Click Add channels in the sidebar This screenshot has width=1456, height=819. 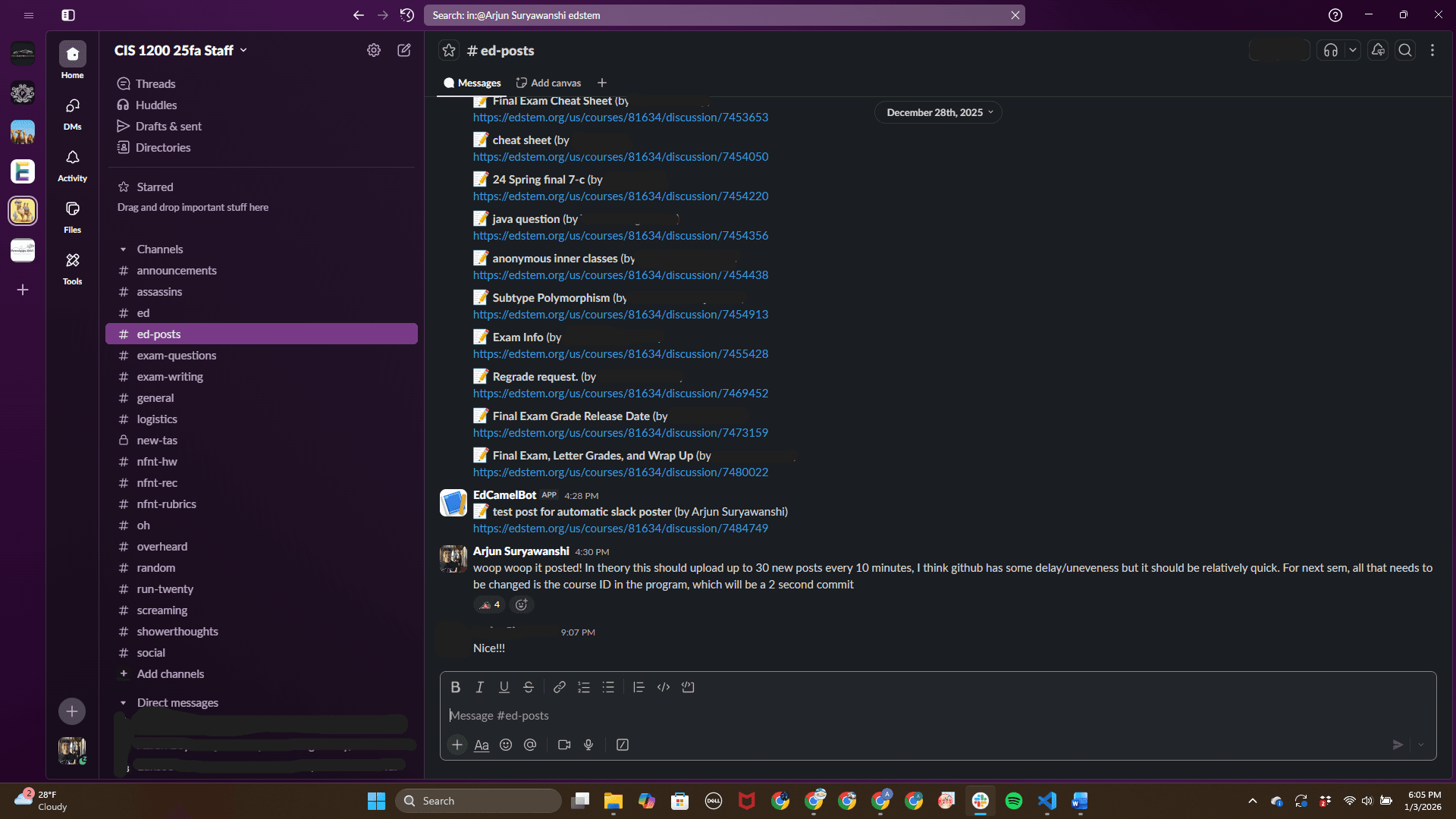(x=170, y=673)
